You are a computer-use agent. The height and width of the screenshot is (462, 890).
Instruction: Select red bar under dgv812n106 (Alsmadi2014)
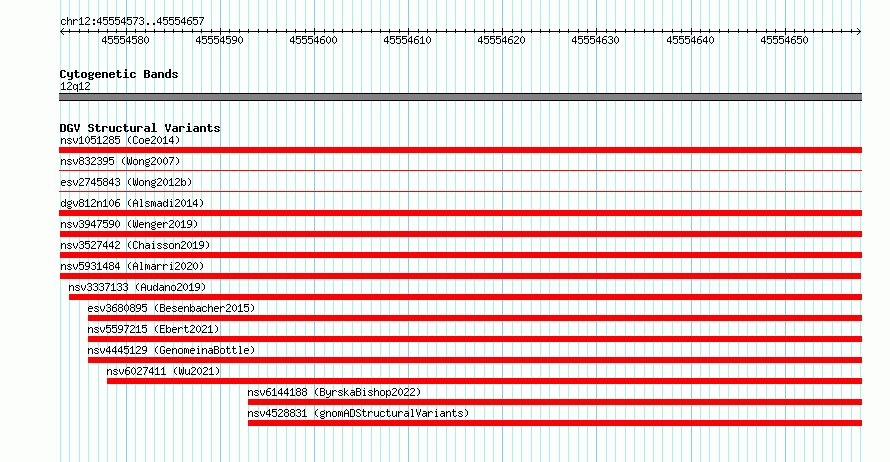(460, 213)
